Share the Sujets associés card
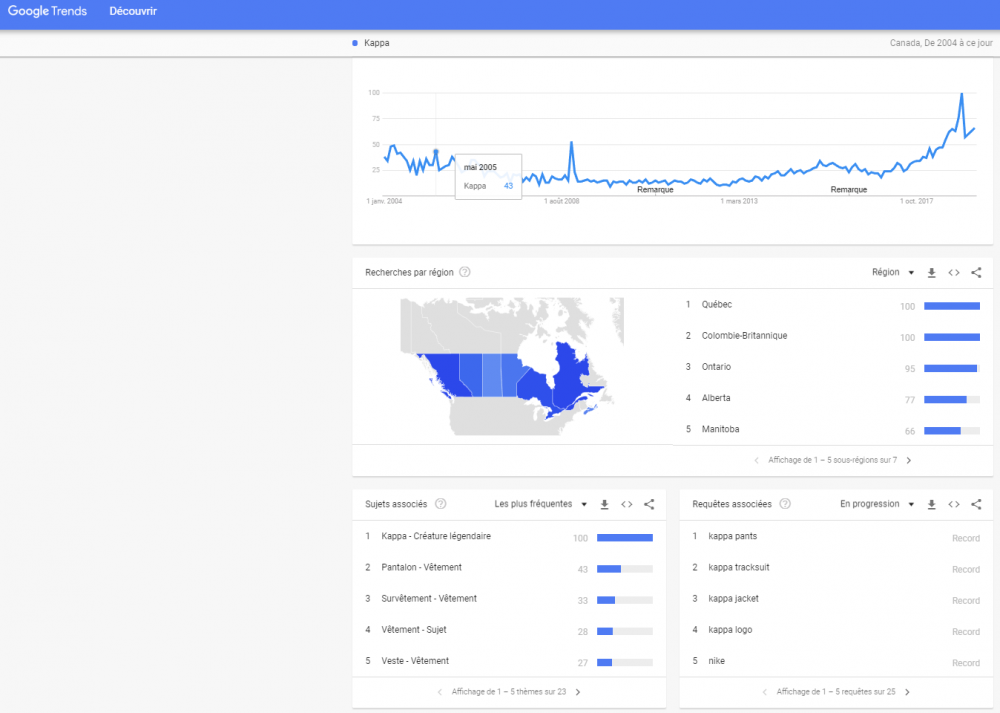Viewport: 1000px width, 713px height. tap(649, 505)
